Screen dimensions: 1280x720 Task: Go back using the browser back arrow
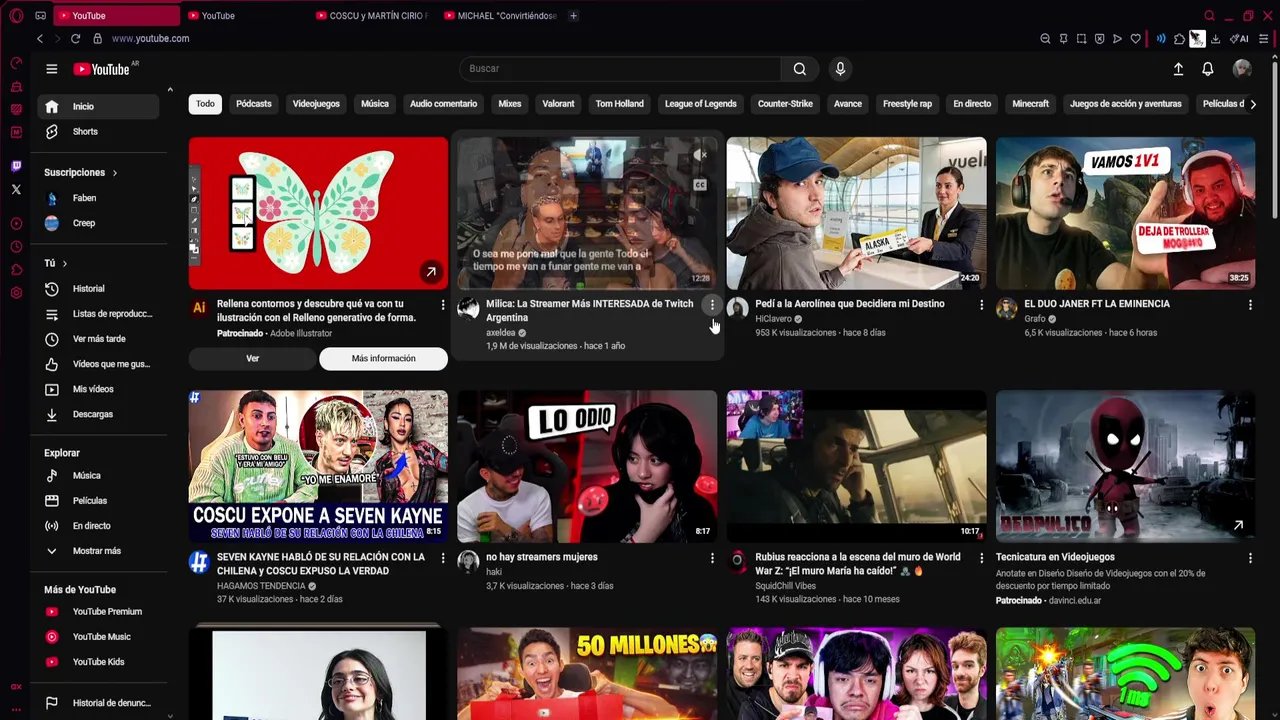coord(40,38)
